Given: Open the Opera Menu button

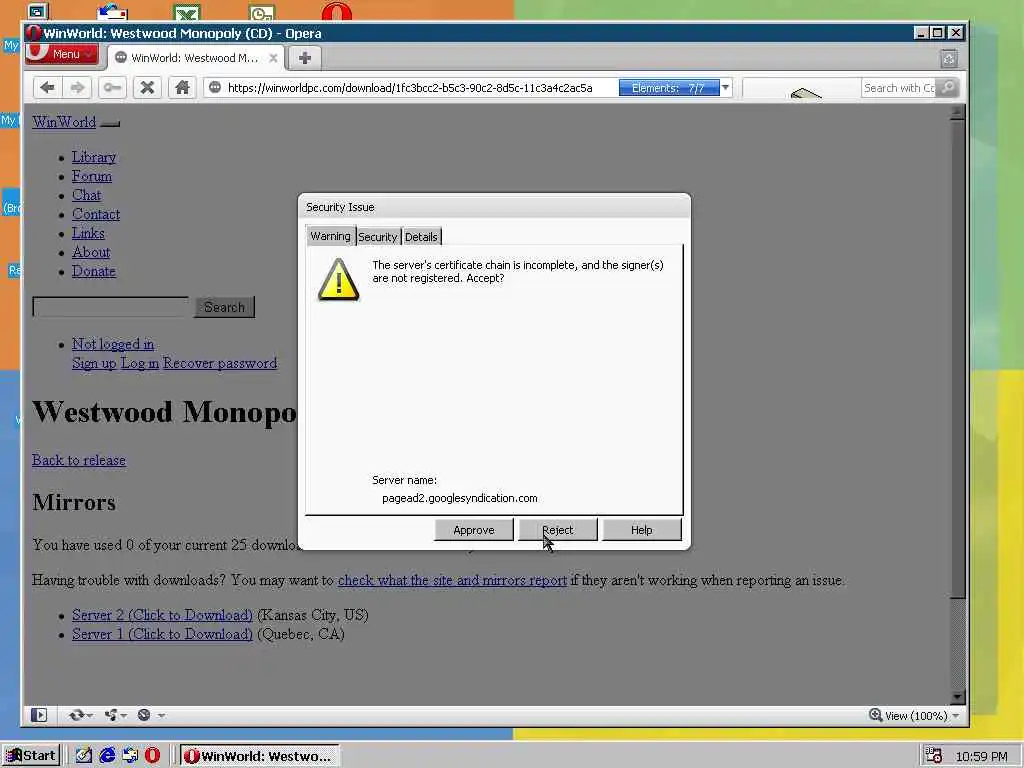Looking at the screenshot, I should 63,54.
